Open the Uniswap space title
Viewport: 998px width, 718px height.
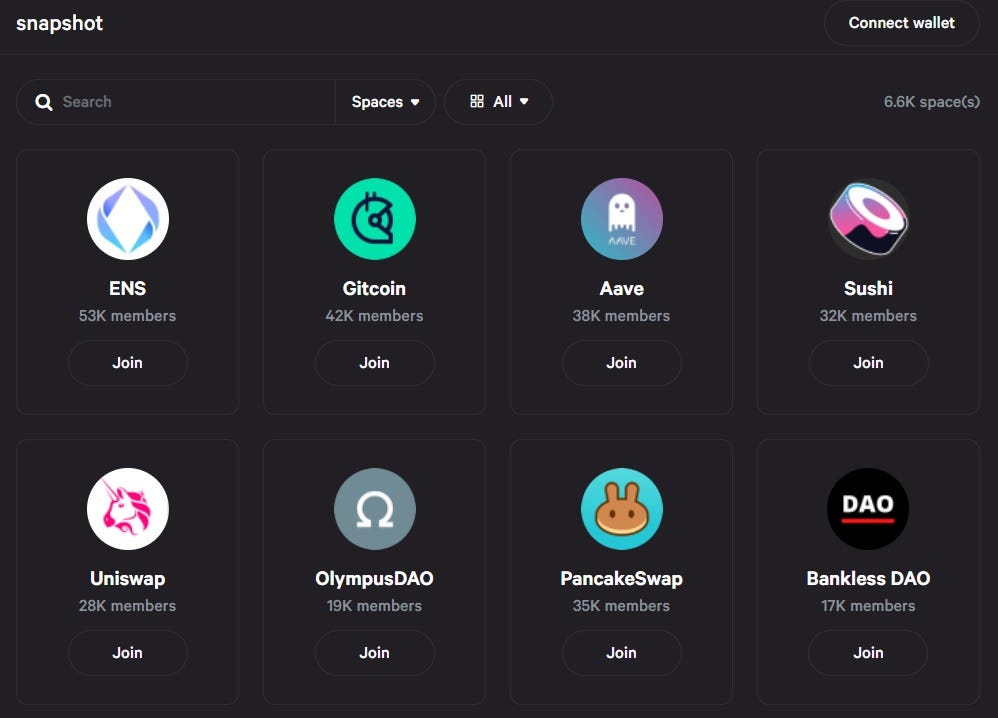click(128, 579)
